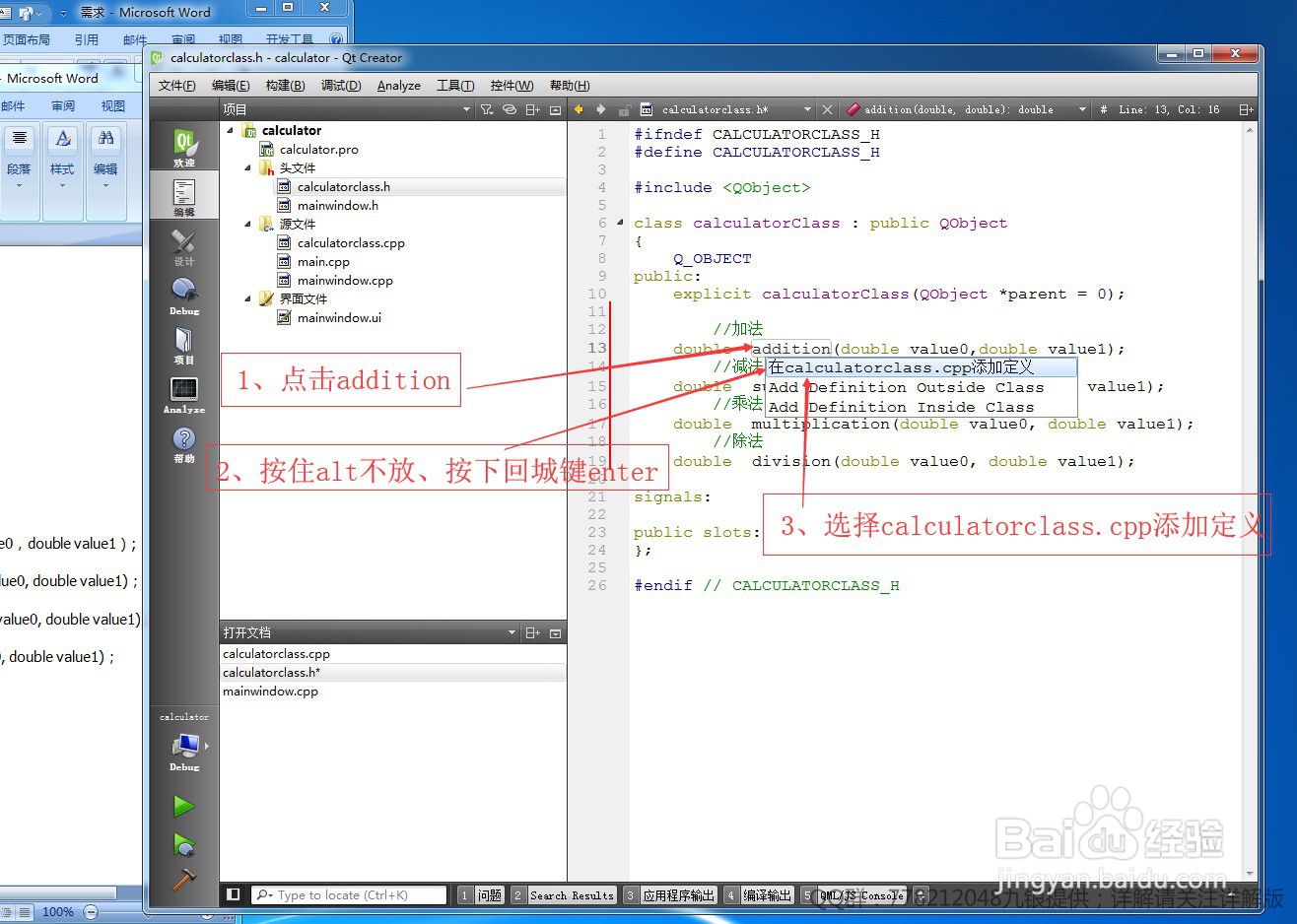Open Word 页面布局 ribbon tab
Screen dimensions: 1297x924
click(26, 39)
